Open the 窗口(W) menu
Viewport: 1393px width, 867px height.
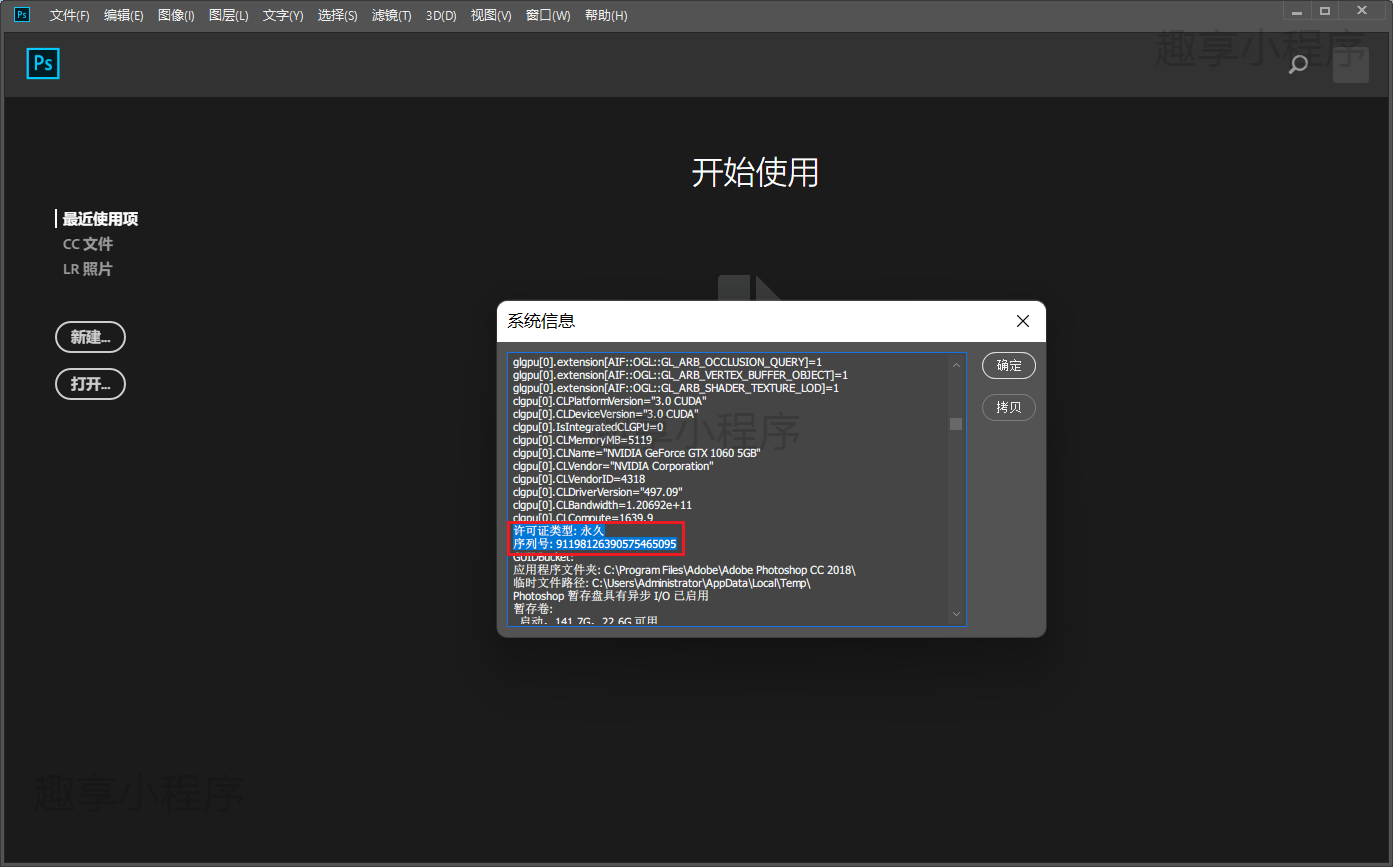pyautogui.click(x=548, y=16)
